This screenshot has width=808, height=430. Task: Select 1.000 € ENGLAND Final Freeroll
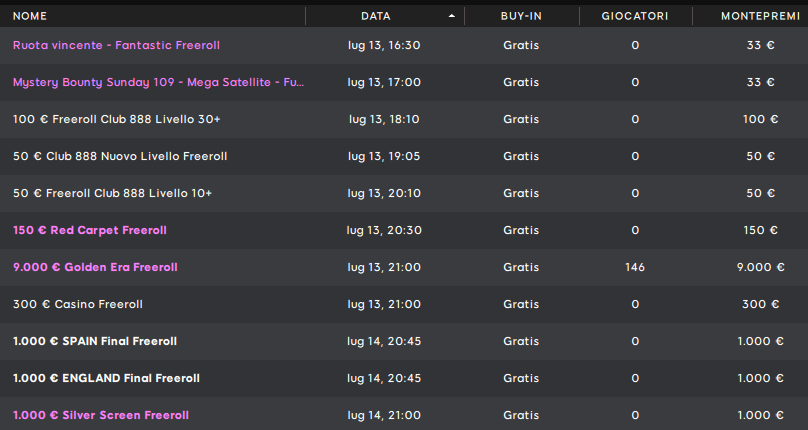tap(106, 378)
